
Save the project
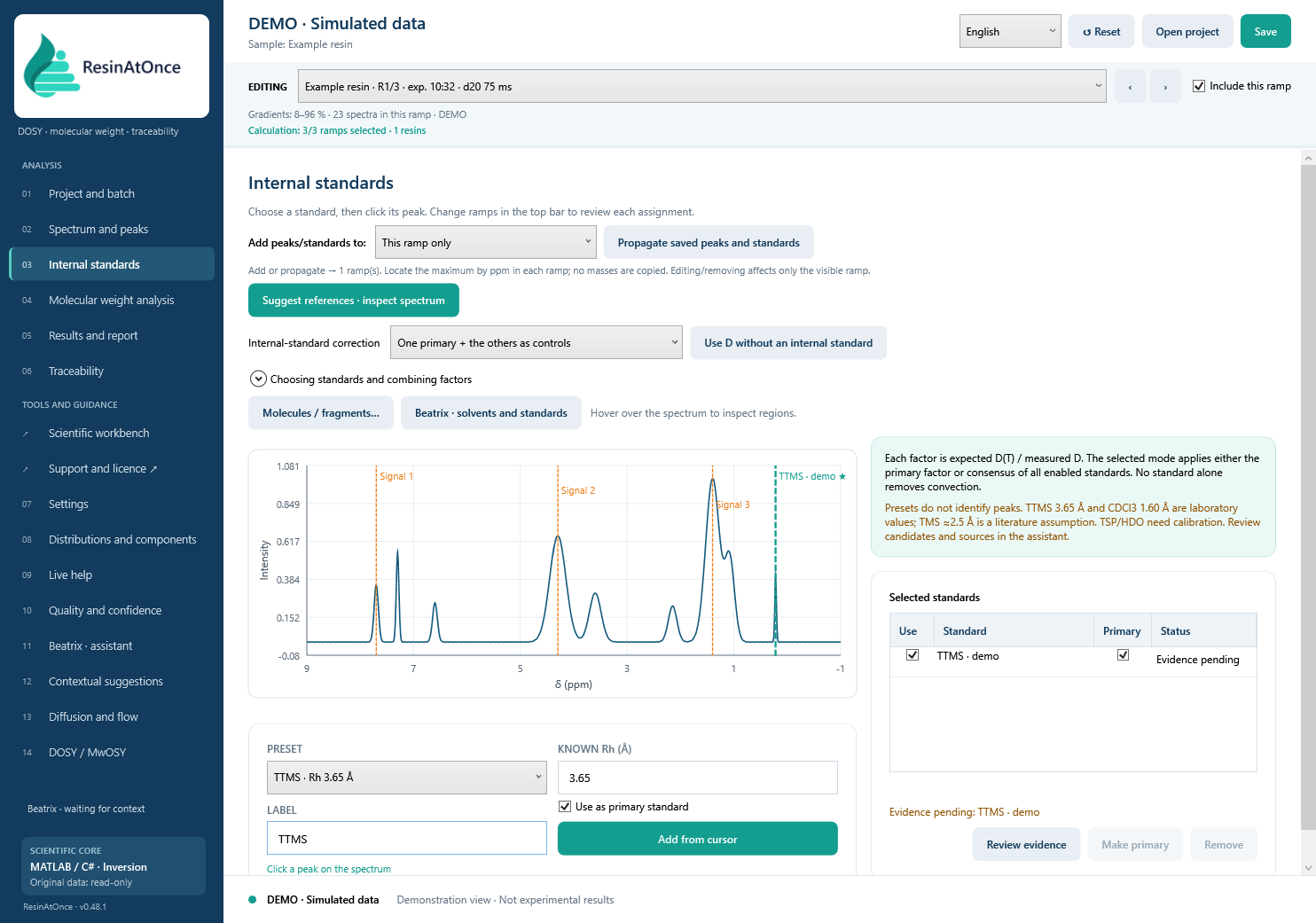click(x=1265, y=31)
